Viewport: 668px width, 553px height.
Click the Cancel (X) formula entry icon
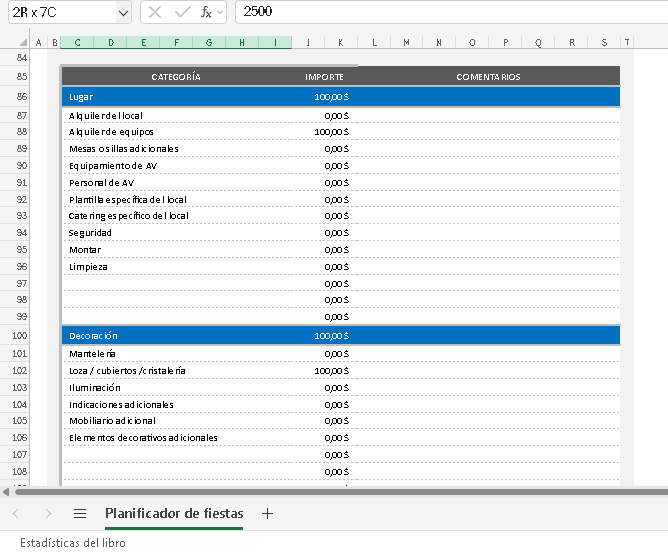pyautogui.click(x=155, y=12)
